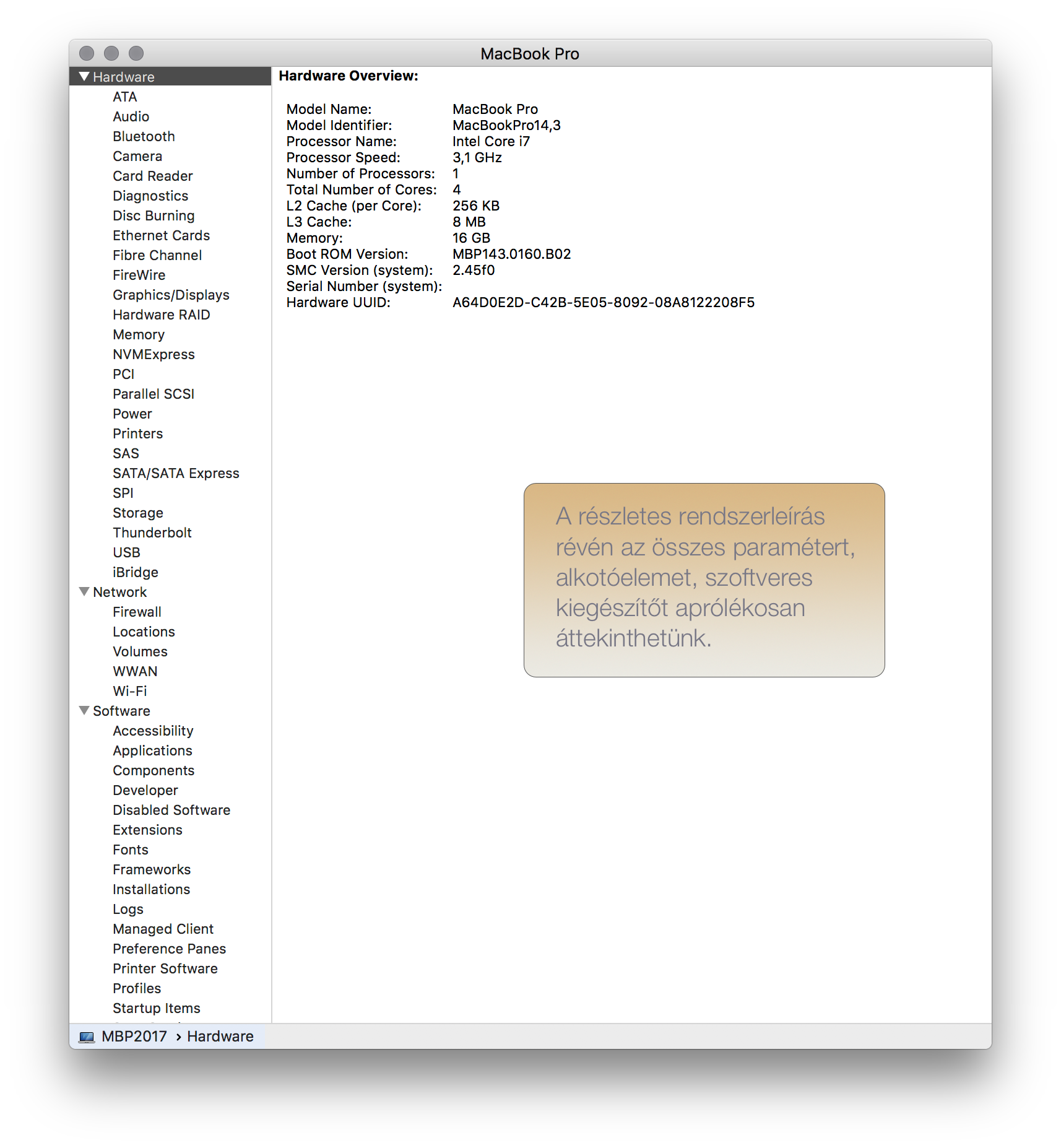Image resolution: width=1061 pixels, height=1148 pixels.
Task: Select Printers in the sidebar
Action: click(x=138, y=433)
